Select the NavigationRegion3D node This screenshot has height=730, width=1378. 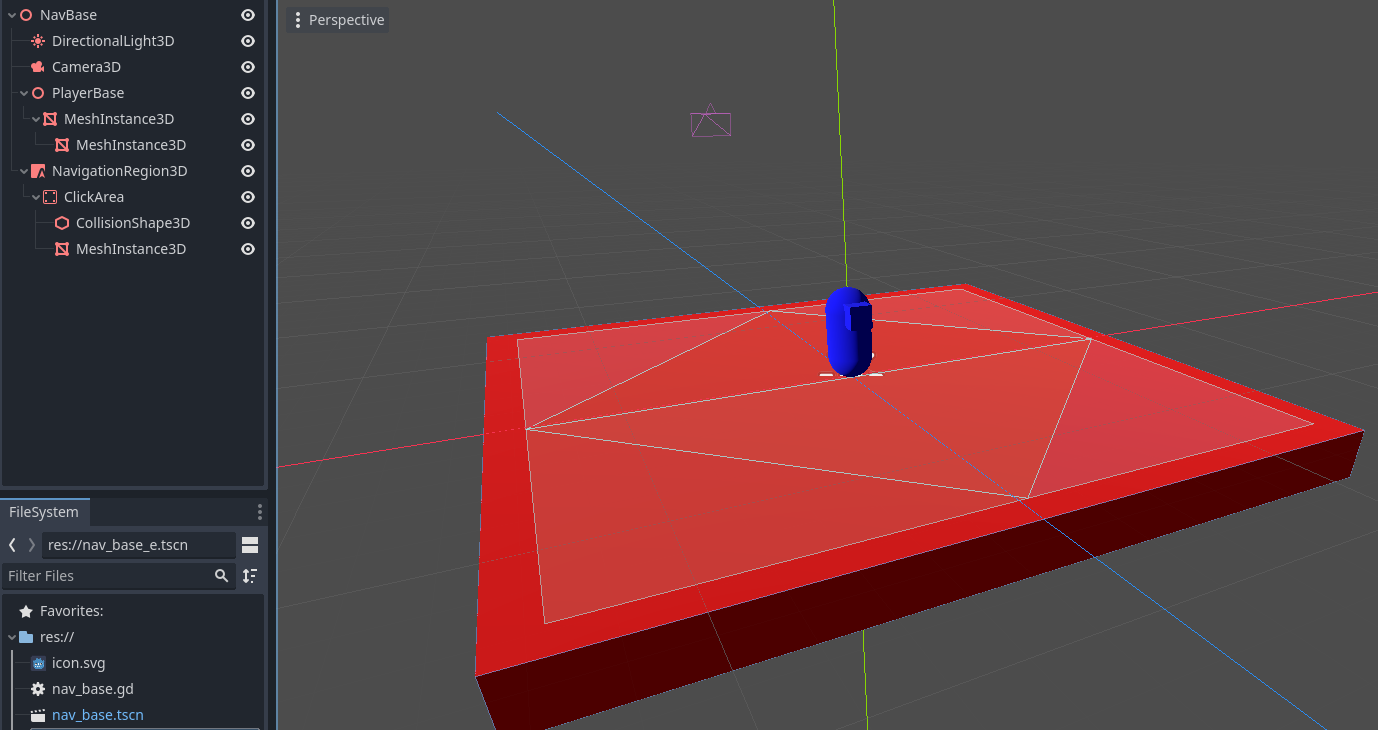(x=120, y=171)
